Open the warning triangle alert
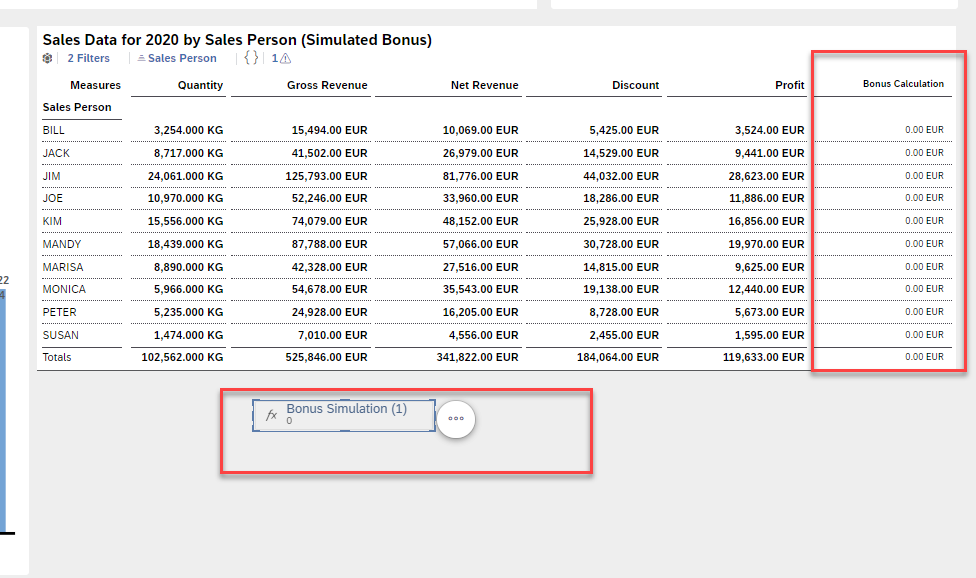Image resolution: width=976 pixels, height=578 pixels. (285, 59)
